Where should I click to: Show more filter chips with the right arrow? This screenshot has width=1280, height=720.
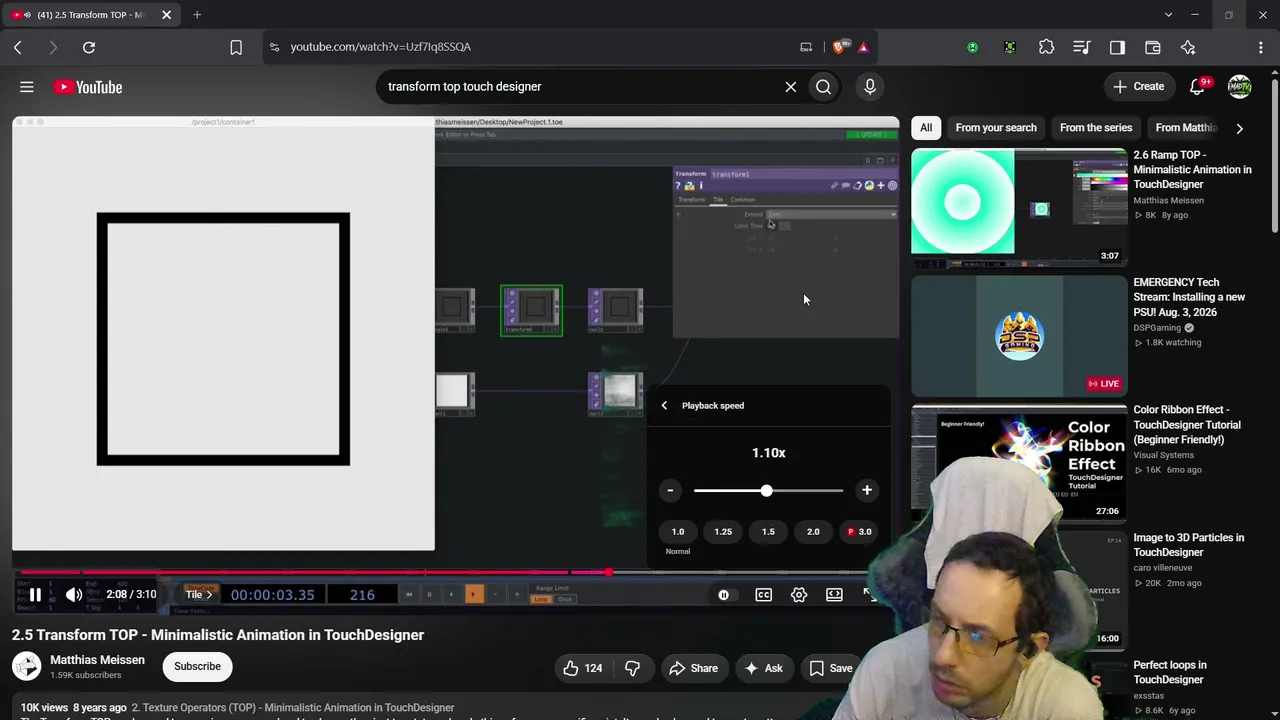pyautogui.click(x=1239, y=128)
